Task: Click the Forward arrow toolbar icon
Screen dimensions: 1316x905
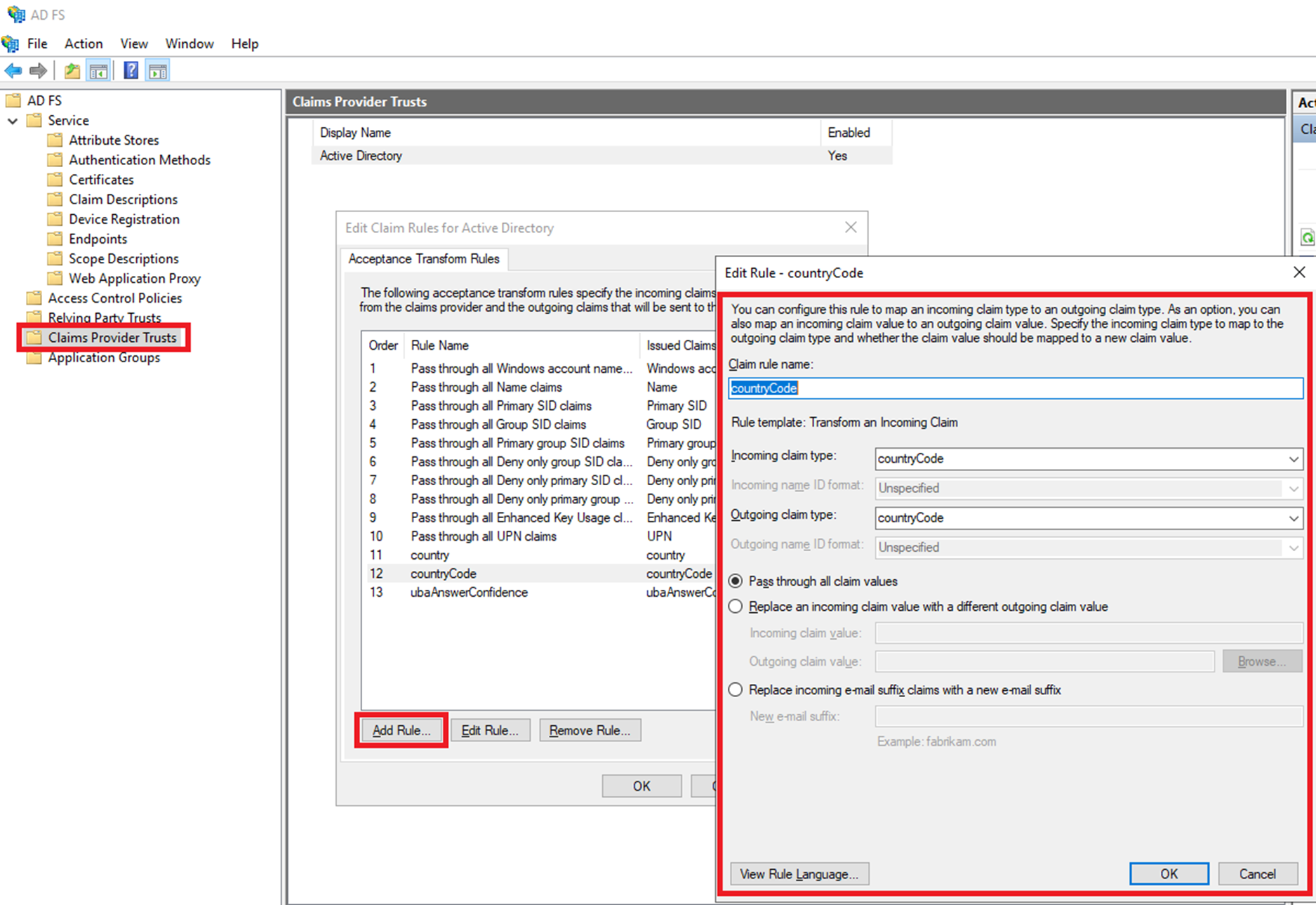Action: click(x=39, y=71)
